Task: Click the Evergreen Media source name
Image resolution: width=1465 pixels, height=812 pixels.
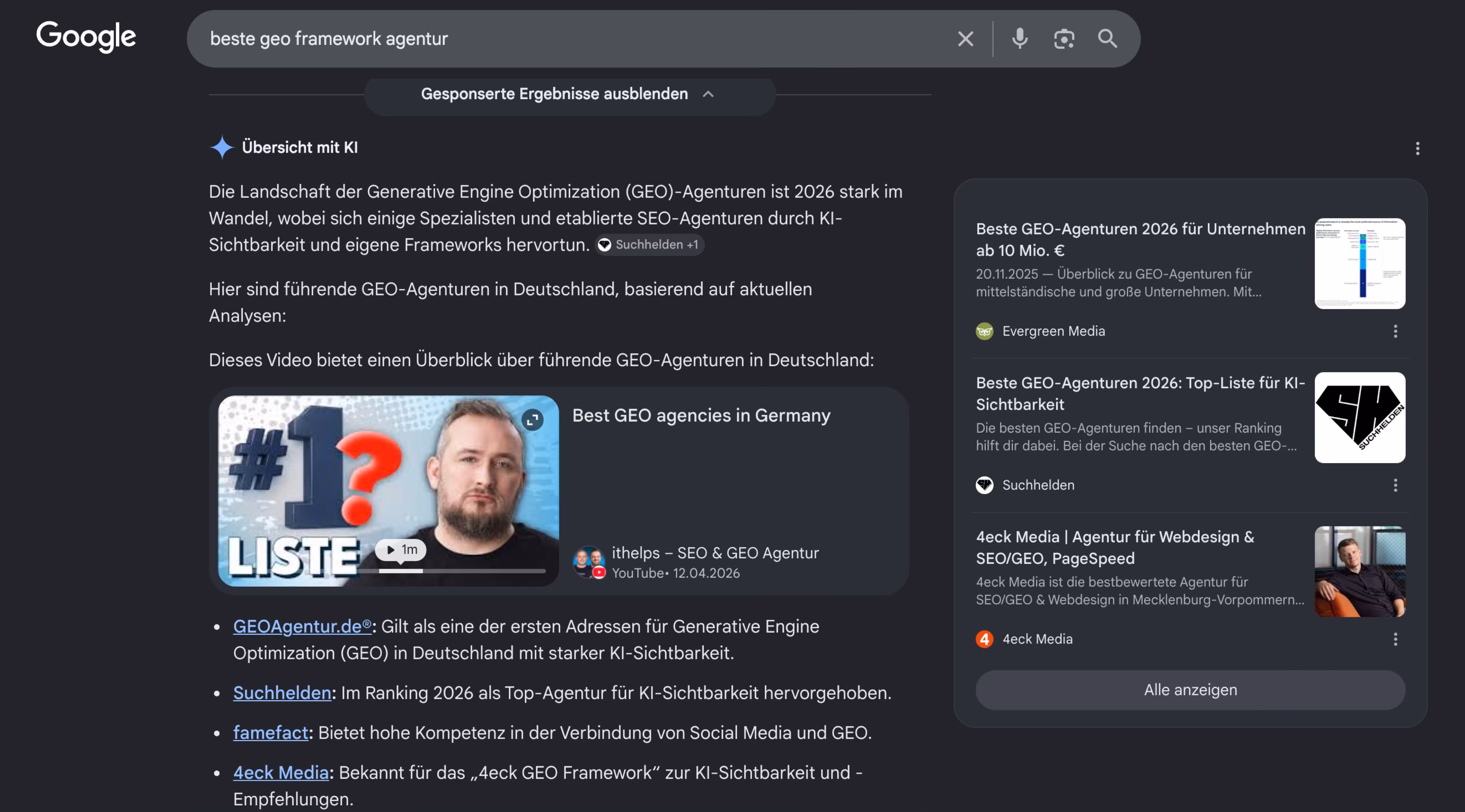Action: tap(1053, 331)
